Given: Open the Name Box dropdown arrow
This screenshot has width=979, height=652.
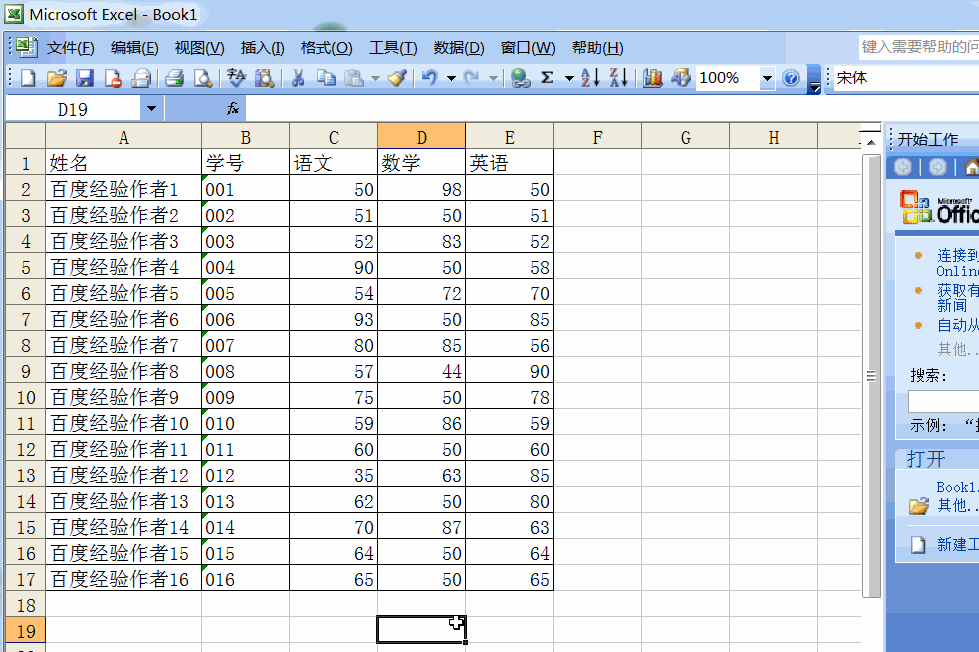Looking at the screenshot, I should click(x=151, y=109).
